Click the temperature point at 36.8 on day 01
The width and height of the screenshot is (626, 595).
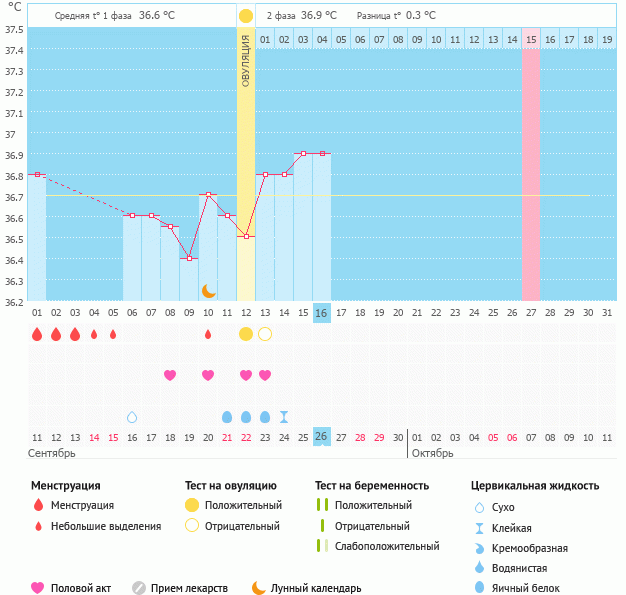point(38,175)
